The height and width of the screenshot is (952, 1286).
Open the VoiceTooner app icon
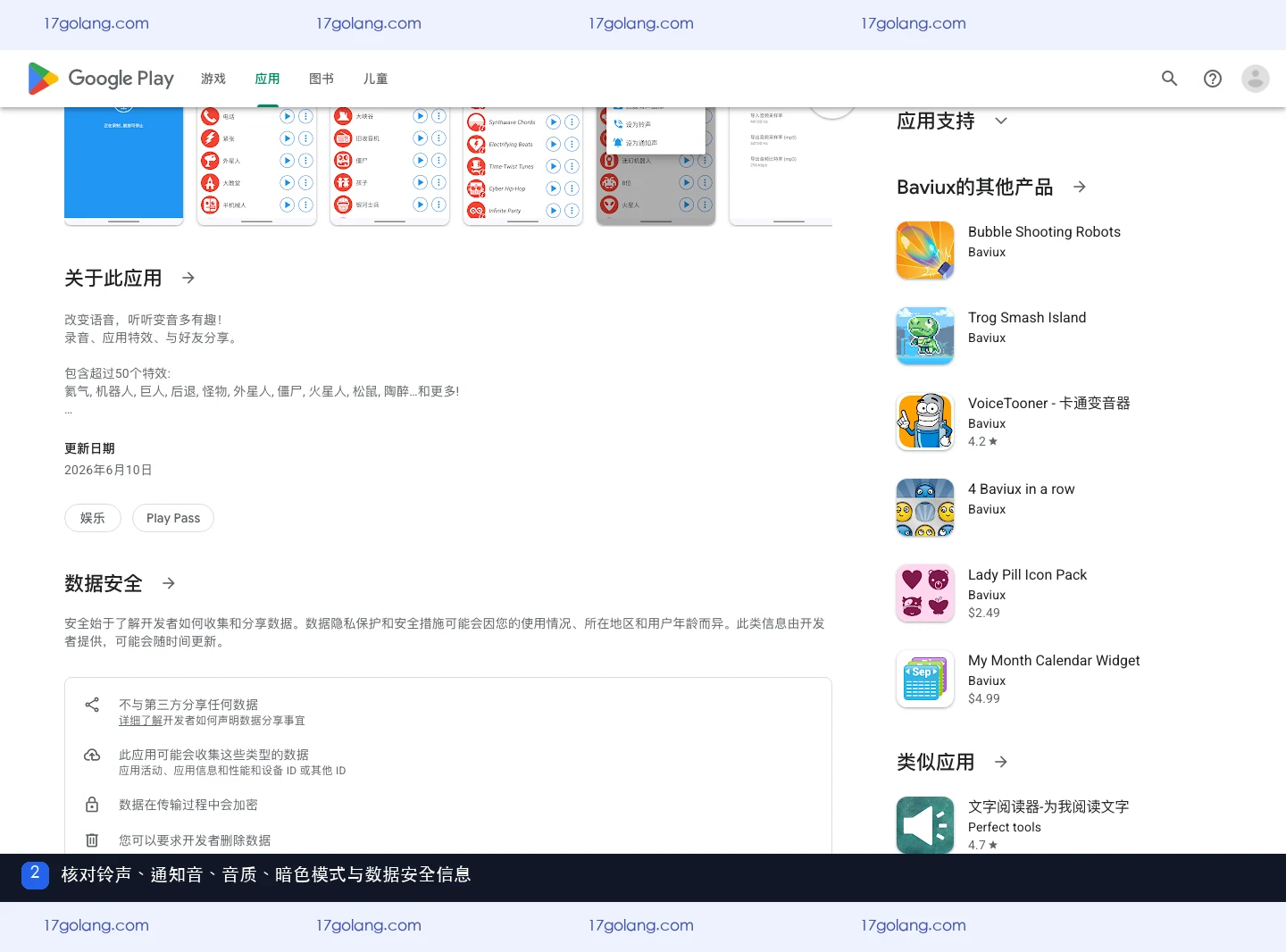925,422
